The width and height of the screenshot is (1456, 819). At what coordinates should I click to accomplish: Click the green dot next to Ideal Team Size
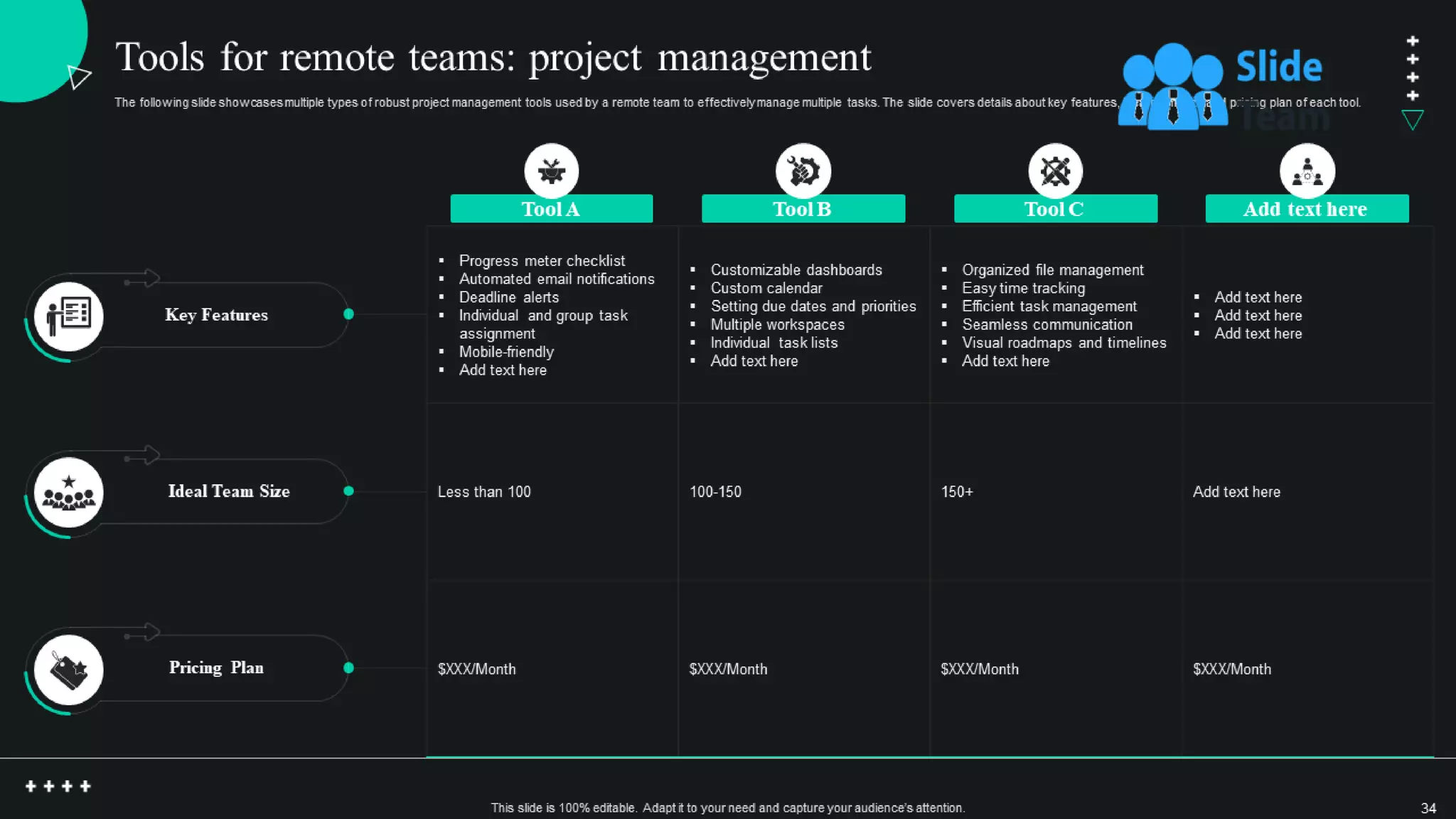(348, 491)
